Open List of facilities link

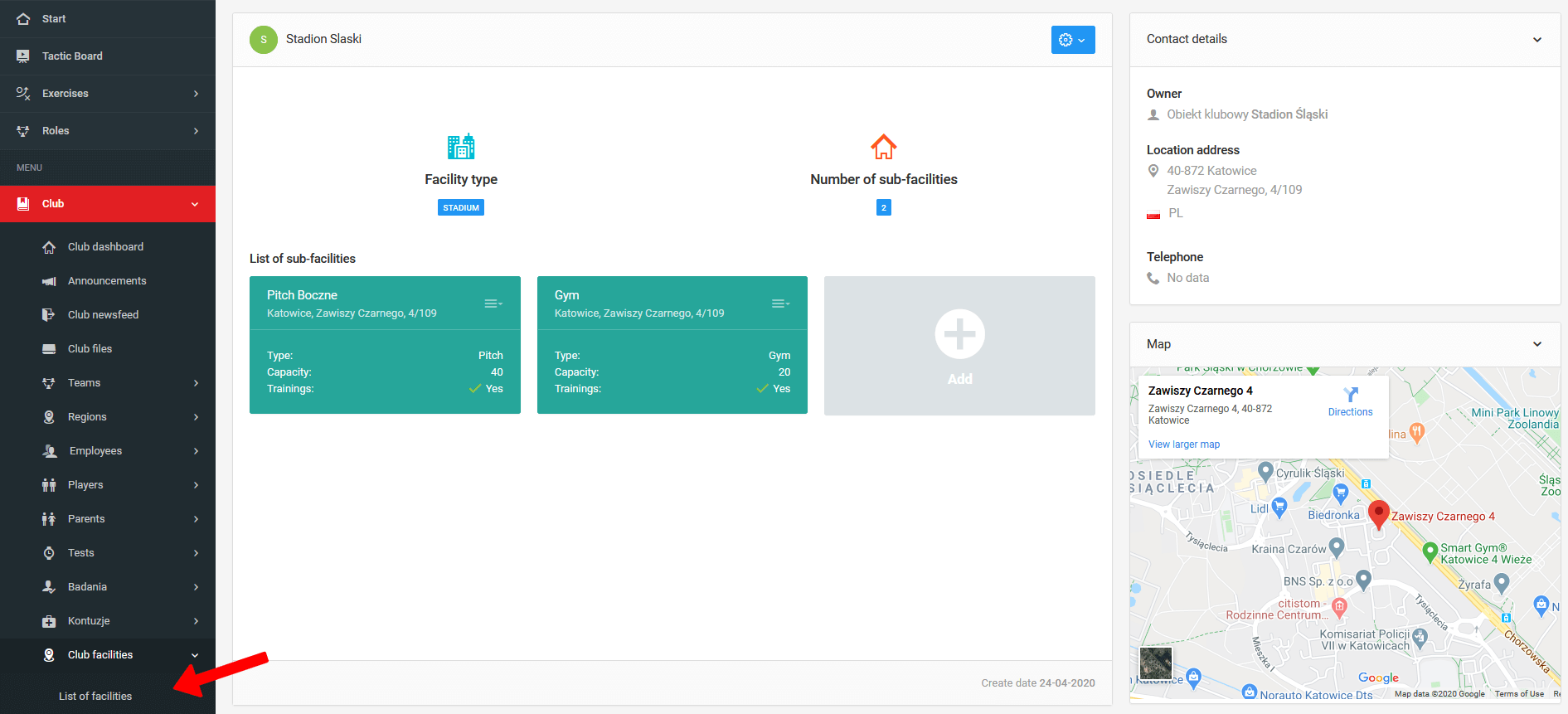tap(95, 697)
